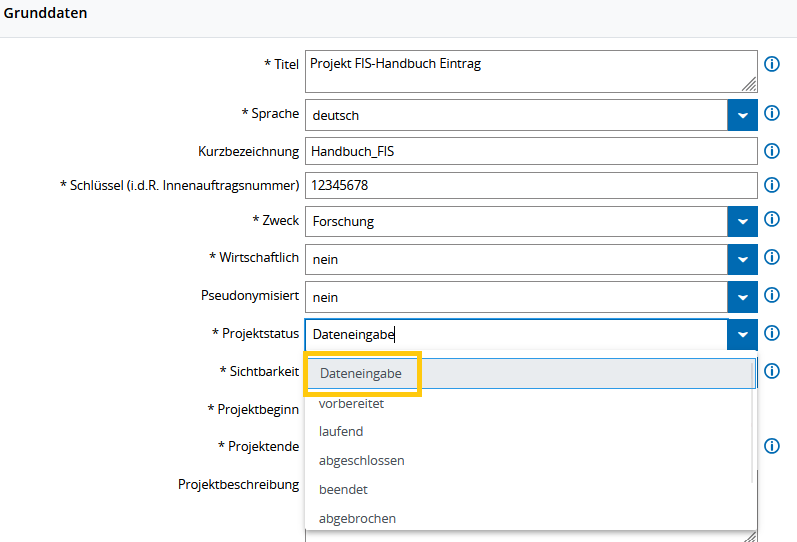Select 'abgeschlossen' from the dropdown options
This screenshot has height=542, width=797.
click(x=361, y=461)
